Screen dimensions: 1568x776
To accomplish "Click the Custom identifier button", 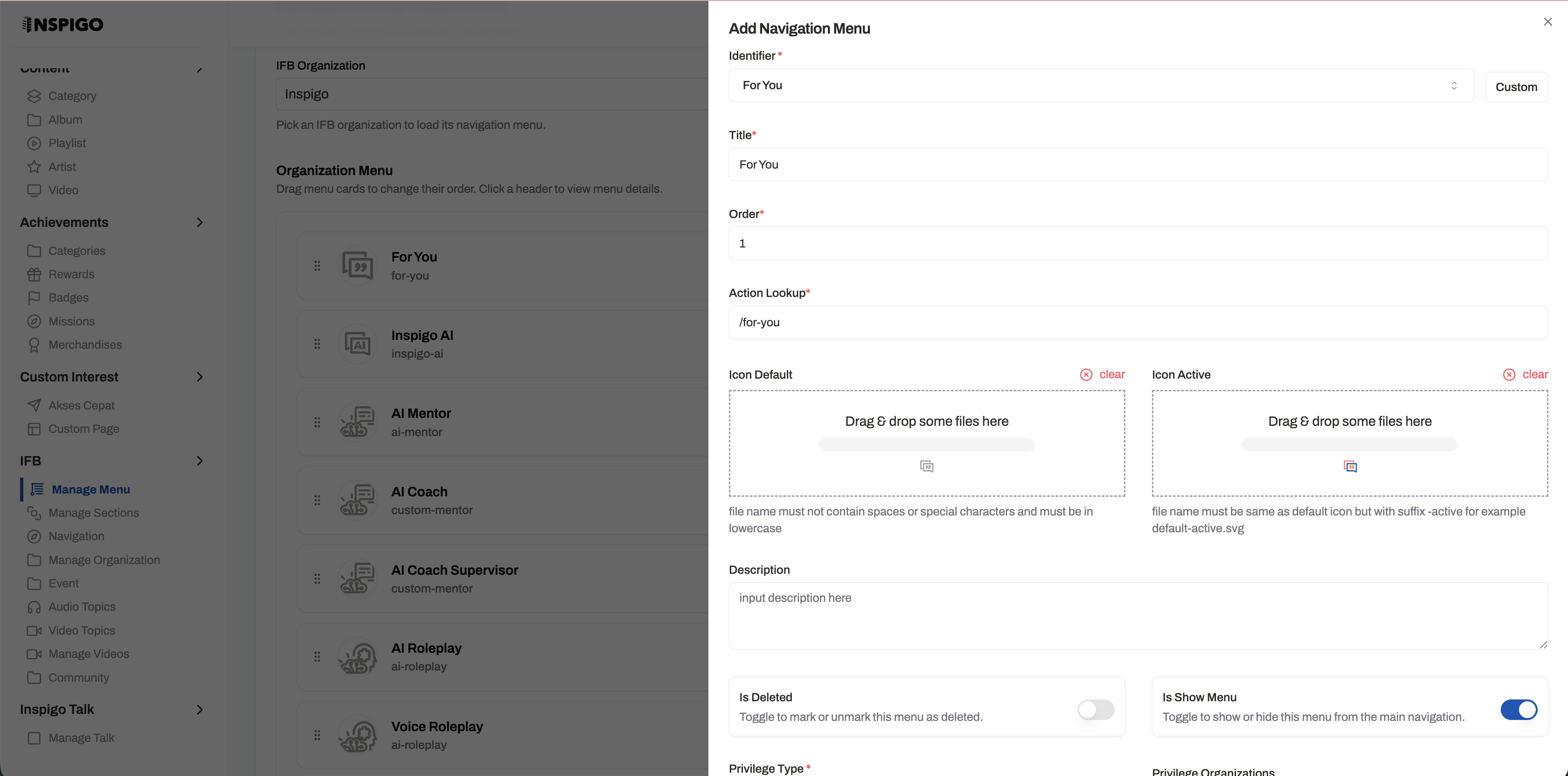I will click(x=1516, y=86).
